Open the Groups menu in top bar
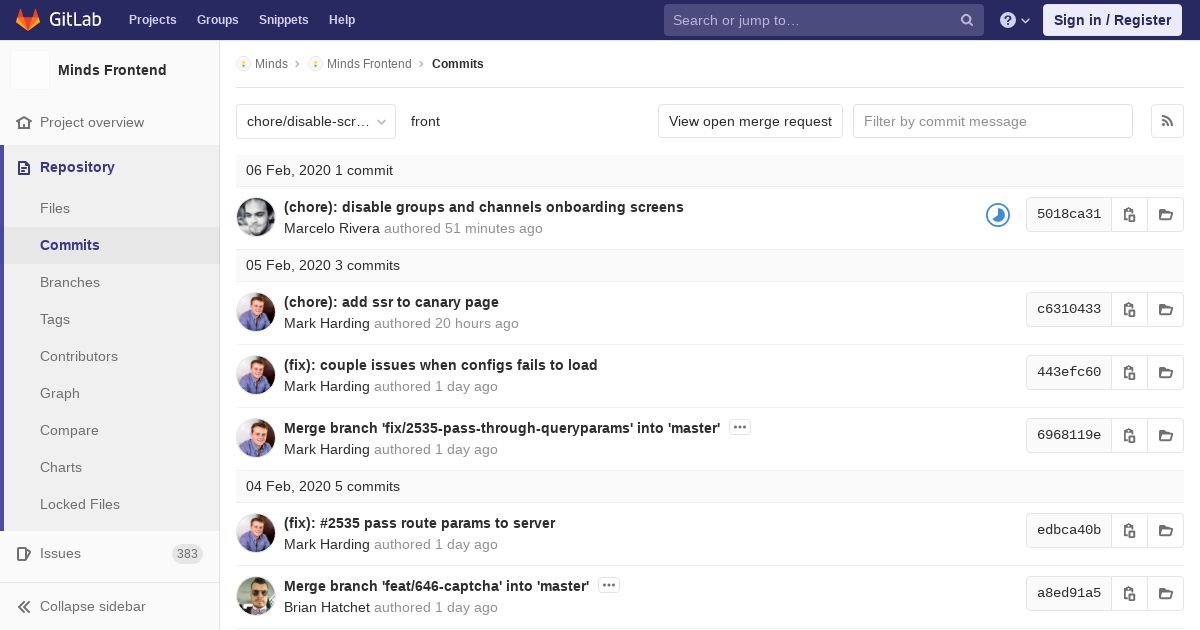 click(x=217, y=20)
